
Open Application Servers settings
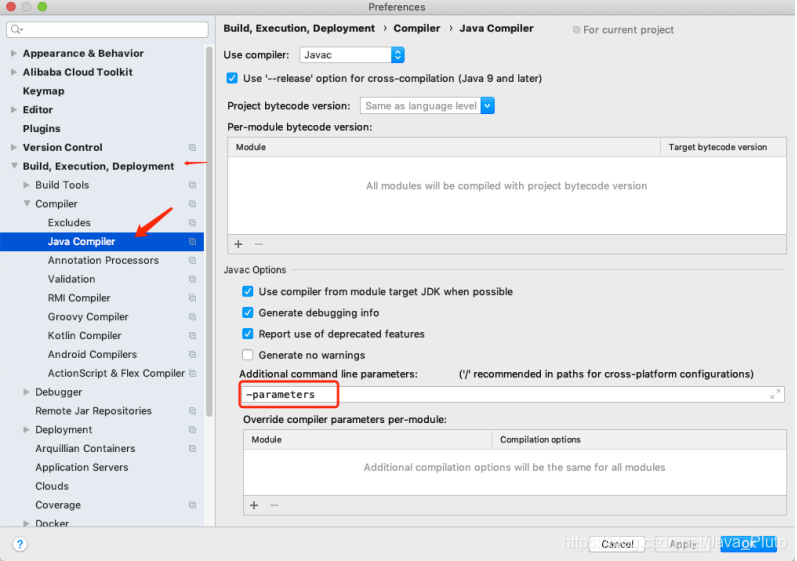coord(82,467)
